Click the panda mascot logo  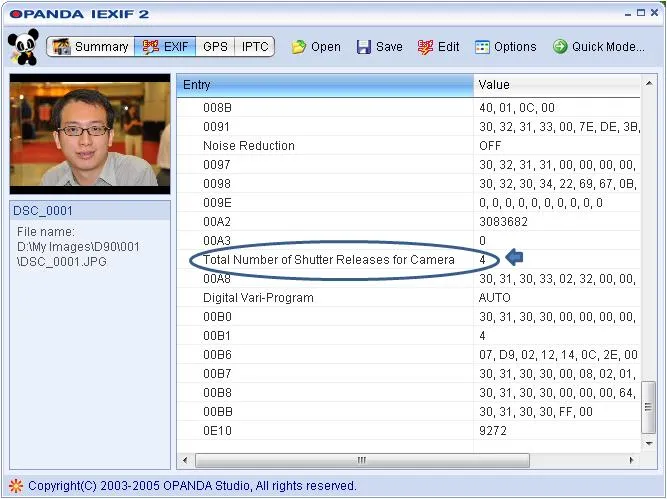pyautogui.click(x=23, y=47)
